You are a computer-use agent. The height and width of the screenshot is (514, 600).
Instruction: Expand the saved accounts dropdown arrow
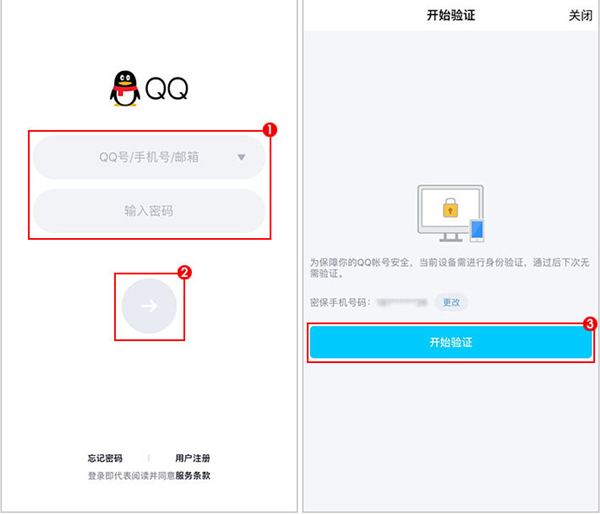[x=241, y=157]
